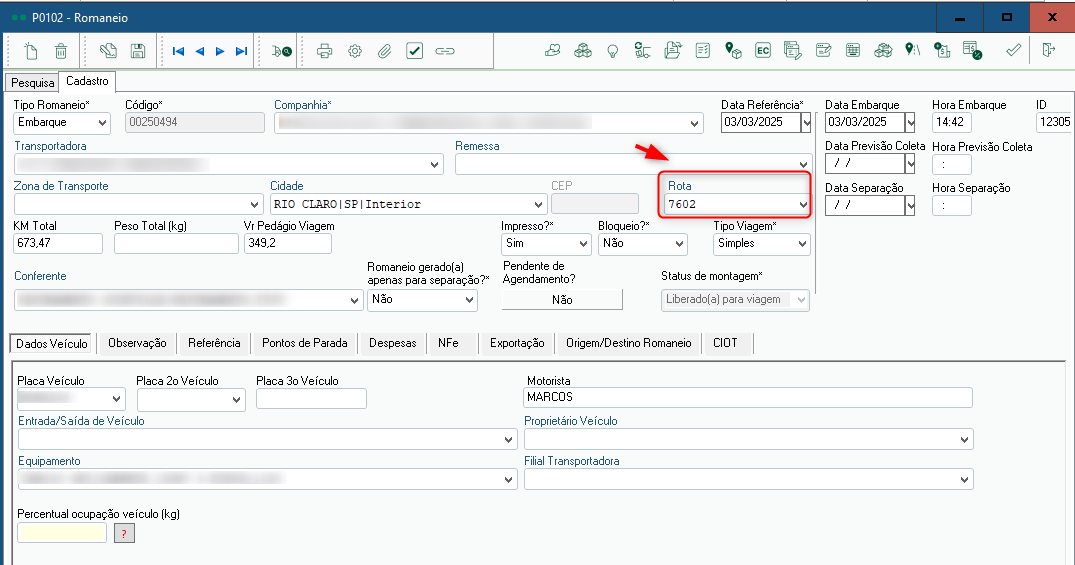Click the Motorista field showing MARCOS
Screen dimensions: 1075x565
[748, 397]
